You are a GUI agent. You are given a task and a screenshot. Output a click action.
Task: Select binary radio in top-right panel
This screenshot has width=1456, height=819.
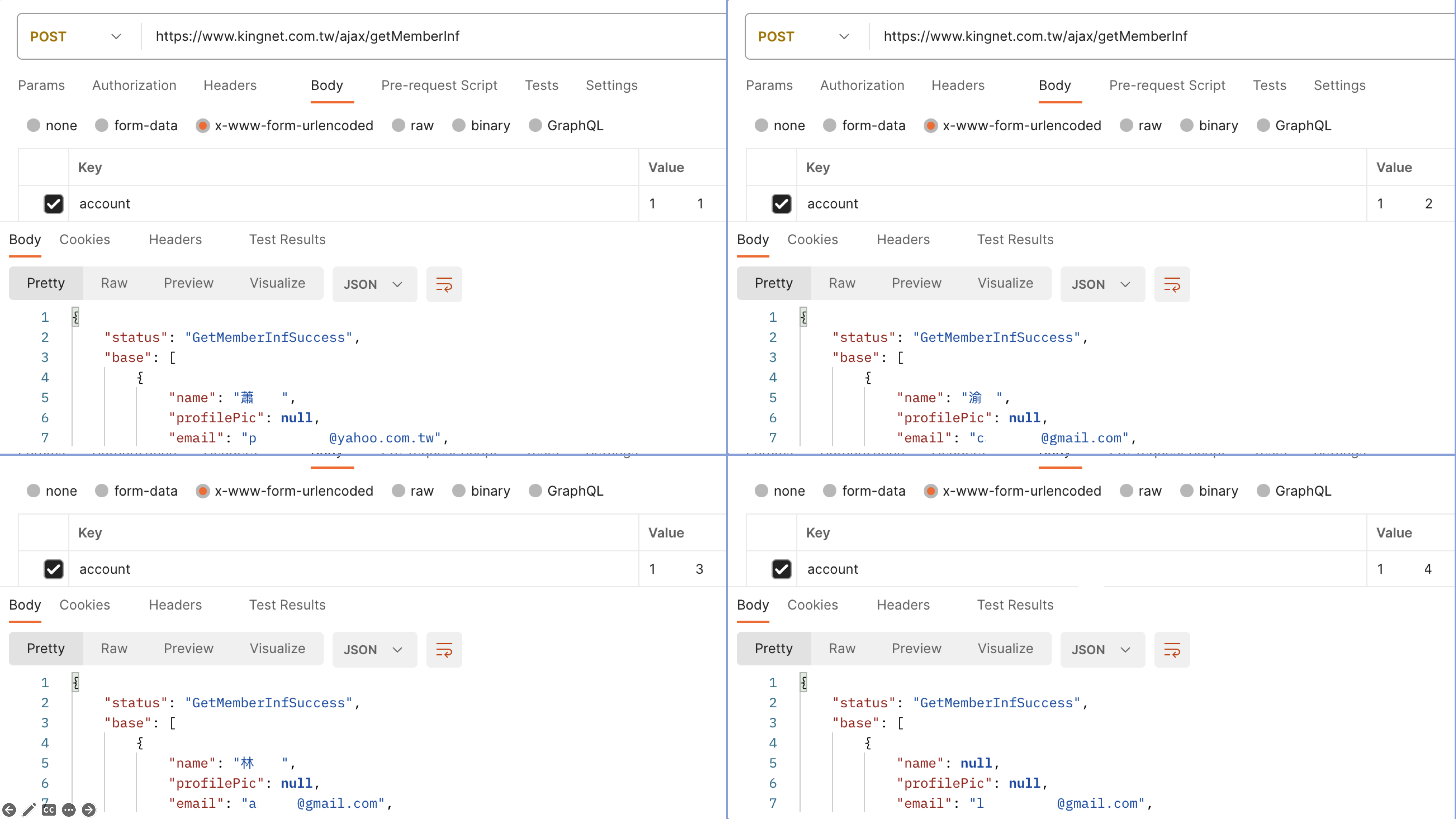tap(1187, 125)
